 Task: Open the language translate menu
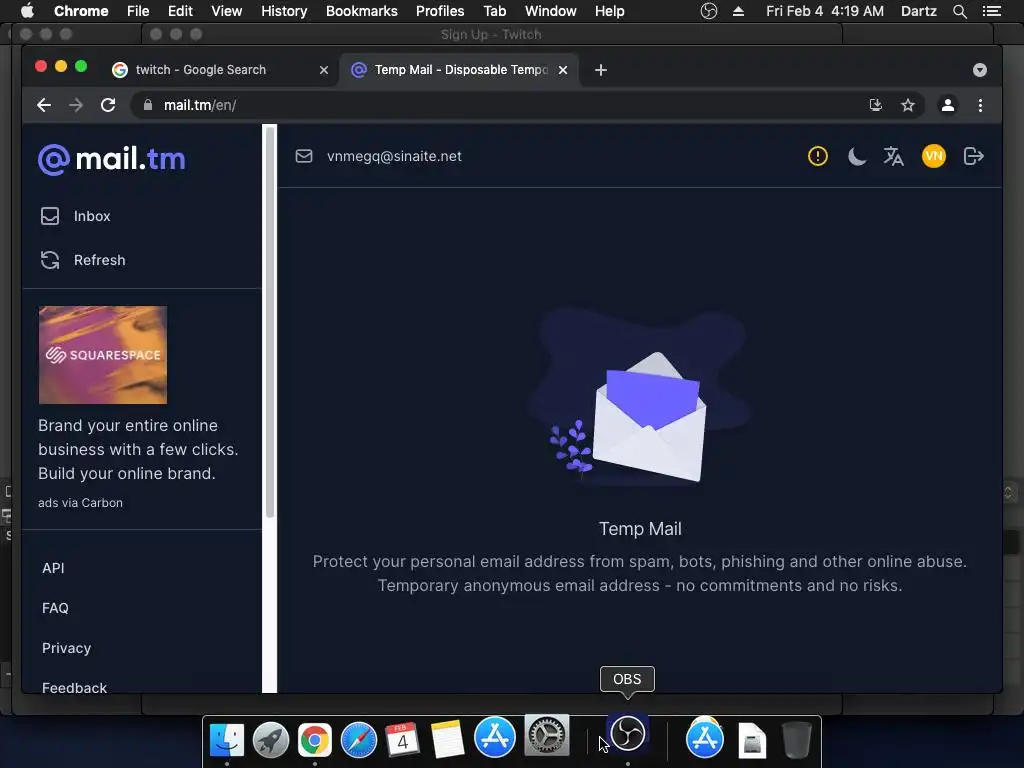click(893, 156)
